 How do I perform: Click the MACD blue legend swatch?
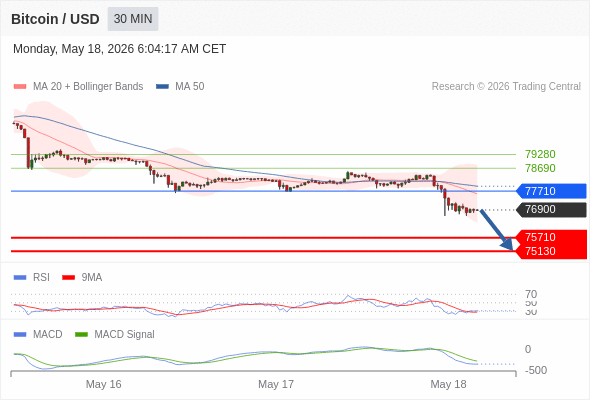tap(20, 335)
